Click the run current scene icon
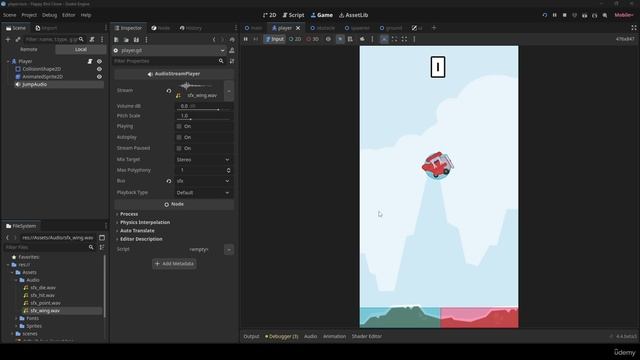 584,15
